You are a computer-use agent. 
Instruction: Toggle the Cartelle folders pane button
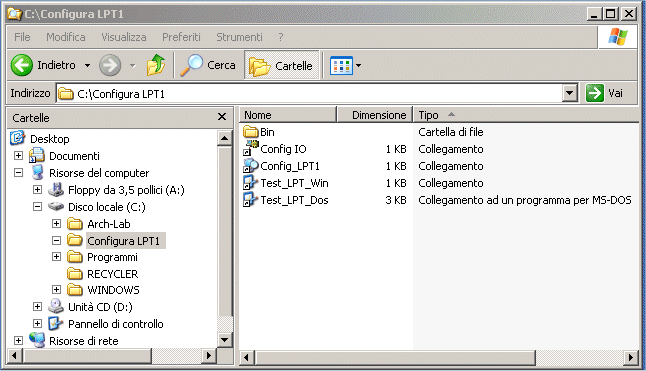[x=282, y=65]
